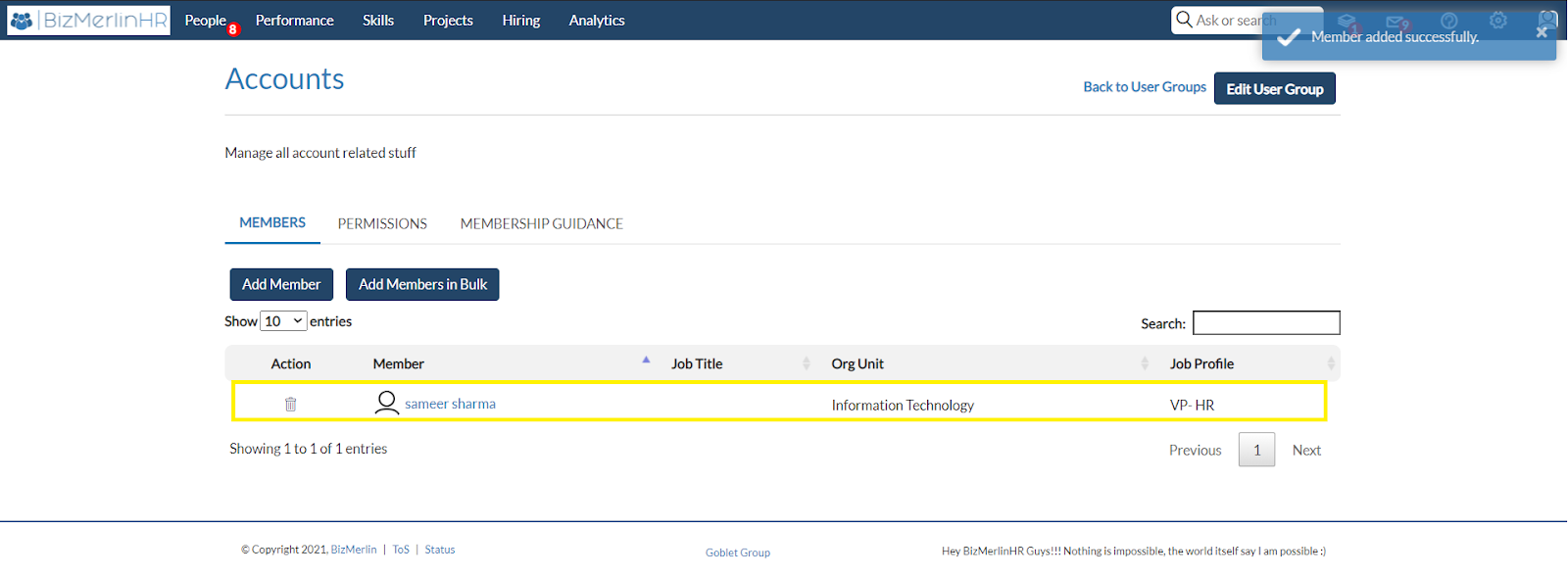The width and height of the screenshot is (1568, 577).
Task: Focus the table Search input field
Action: [1266, 323]
